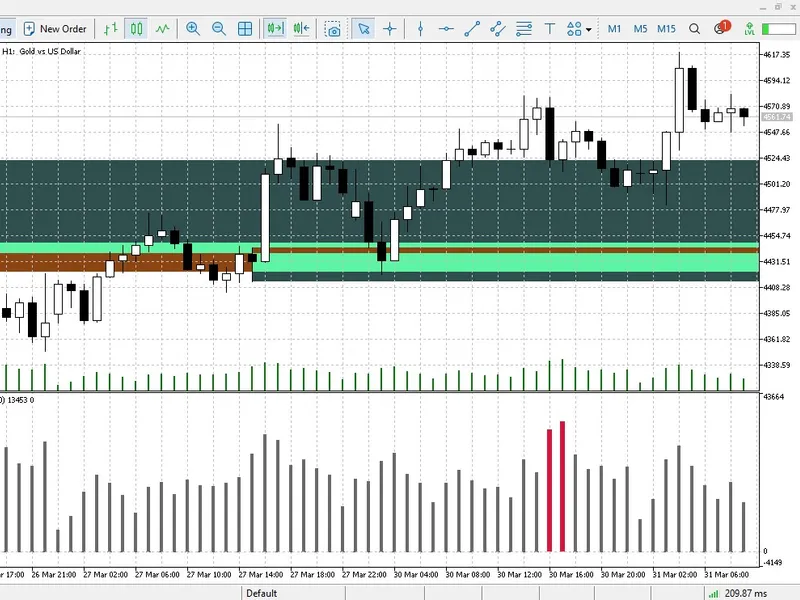Switch timeframe to M5
This screenshot has height=600, width=800.
pos(640,29)
